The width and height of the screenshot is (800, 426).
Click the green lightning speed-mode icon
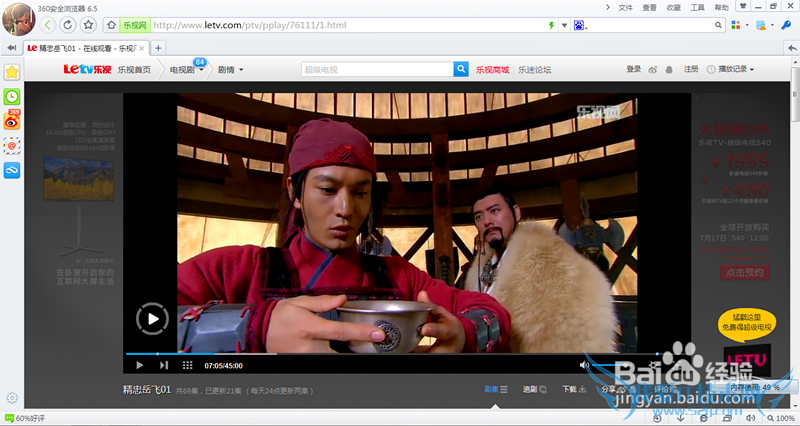tap(552, 25)
